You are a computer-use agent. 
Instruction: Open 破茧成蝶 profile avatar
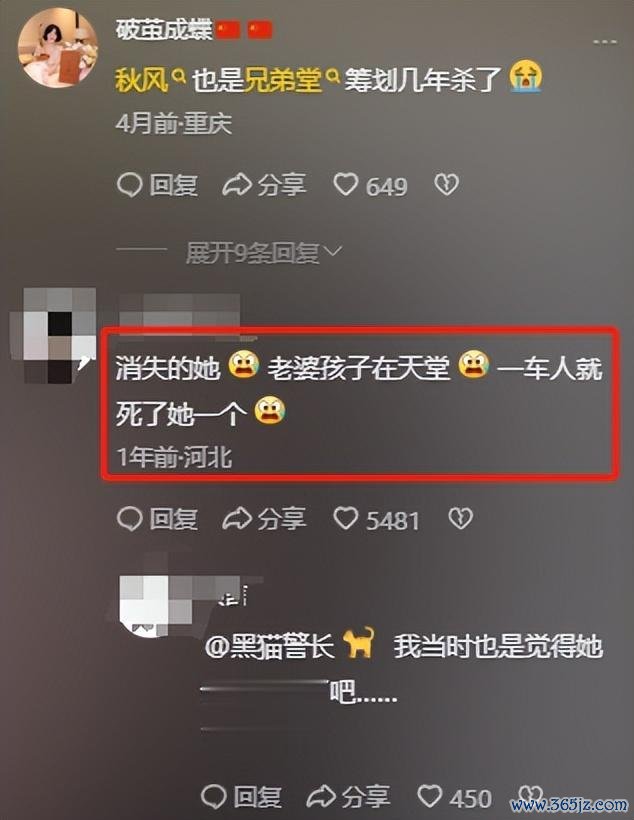pyautogui.click(x=58, y=48)
